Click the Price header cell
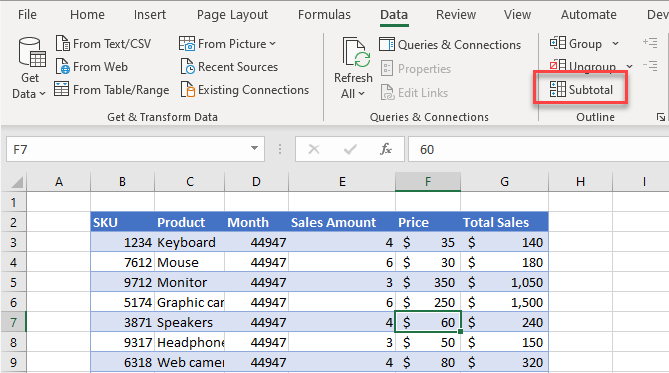Screen dimensions: 669x373 [x=428, y=222]
